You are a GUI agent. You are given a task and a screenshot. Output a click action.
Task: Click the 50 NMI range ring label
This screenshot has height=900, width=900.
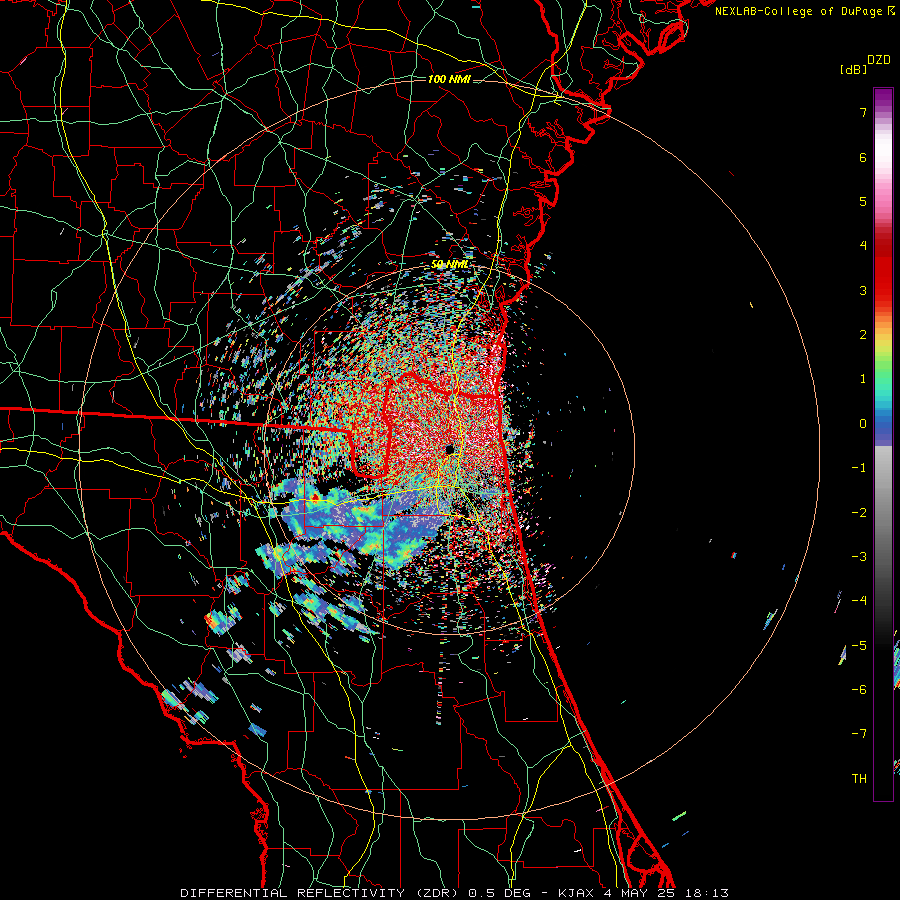click(449, 264)
